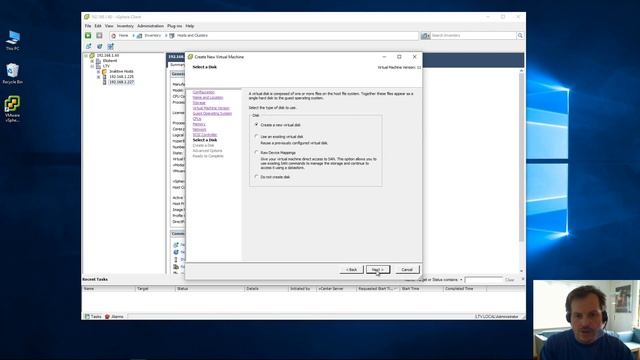
Task: Select Use an existing virtual disk option
Action: pos(256,136)
